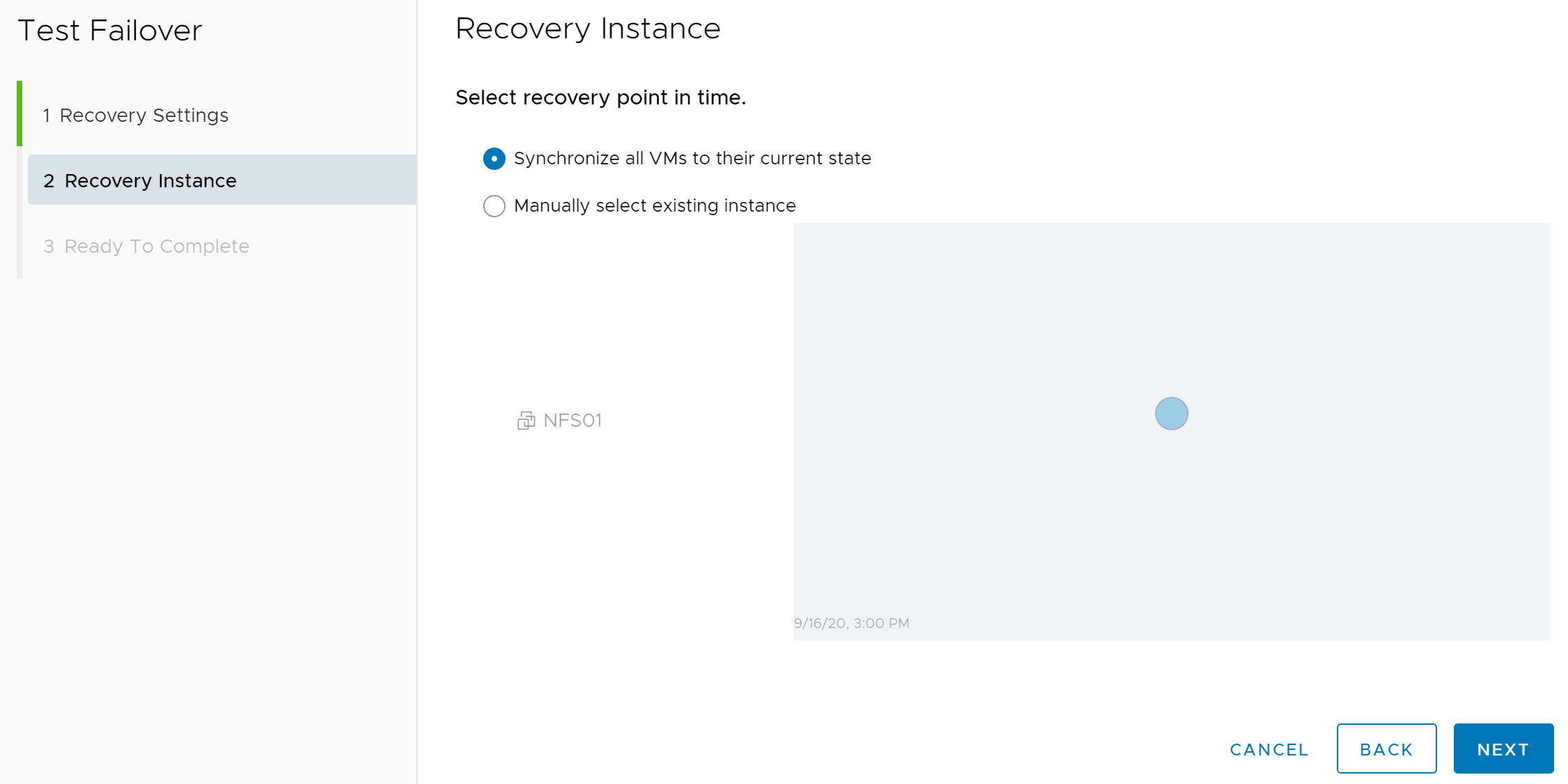1568x784 pixels.
Task: Proceed with the NEXT button
Action: click(1503, 748)
